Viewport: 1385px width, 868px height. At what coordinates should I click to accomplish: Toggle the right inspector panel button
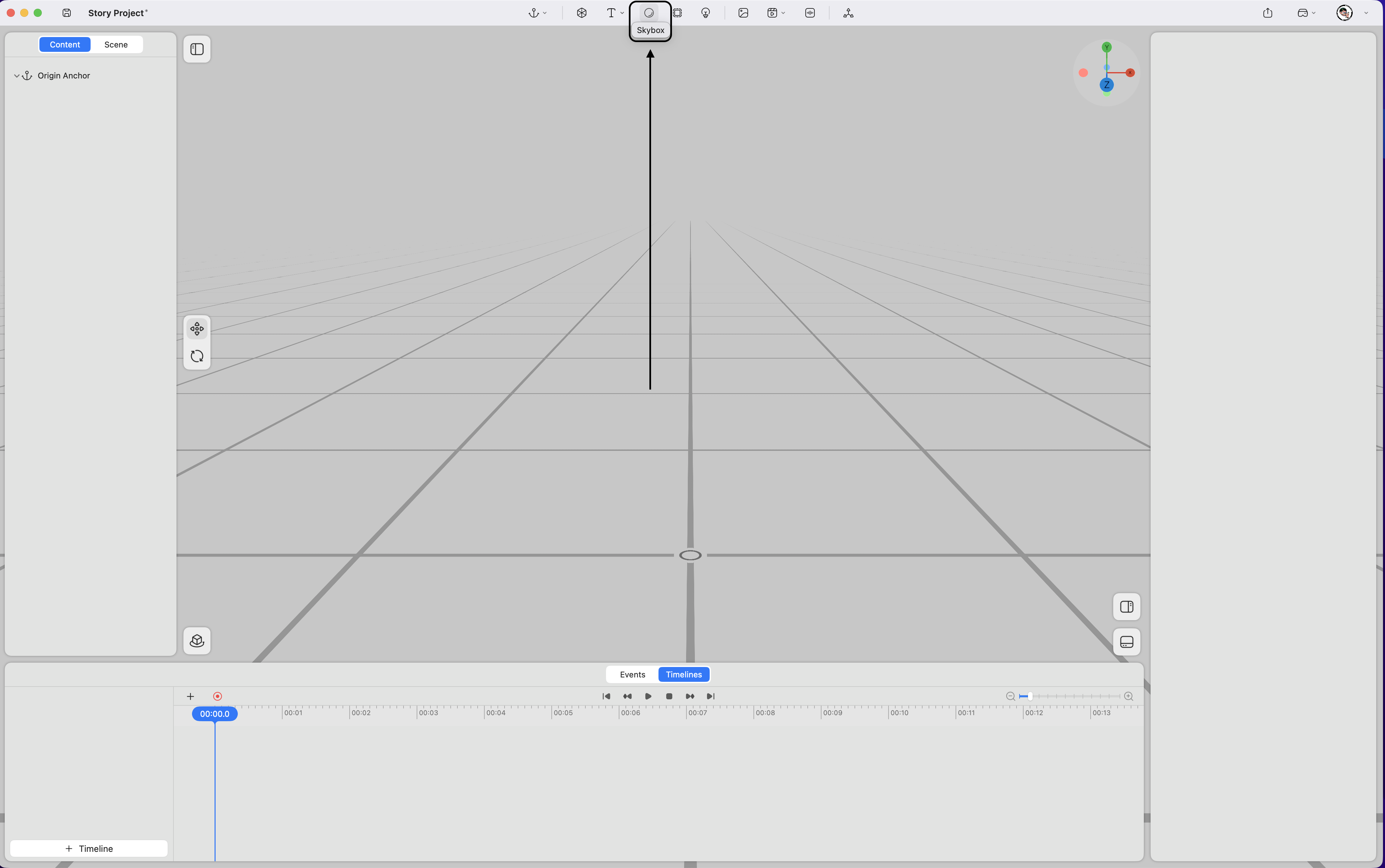pos(1127,607)
